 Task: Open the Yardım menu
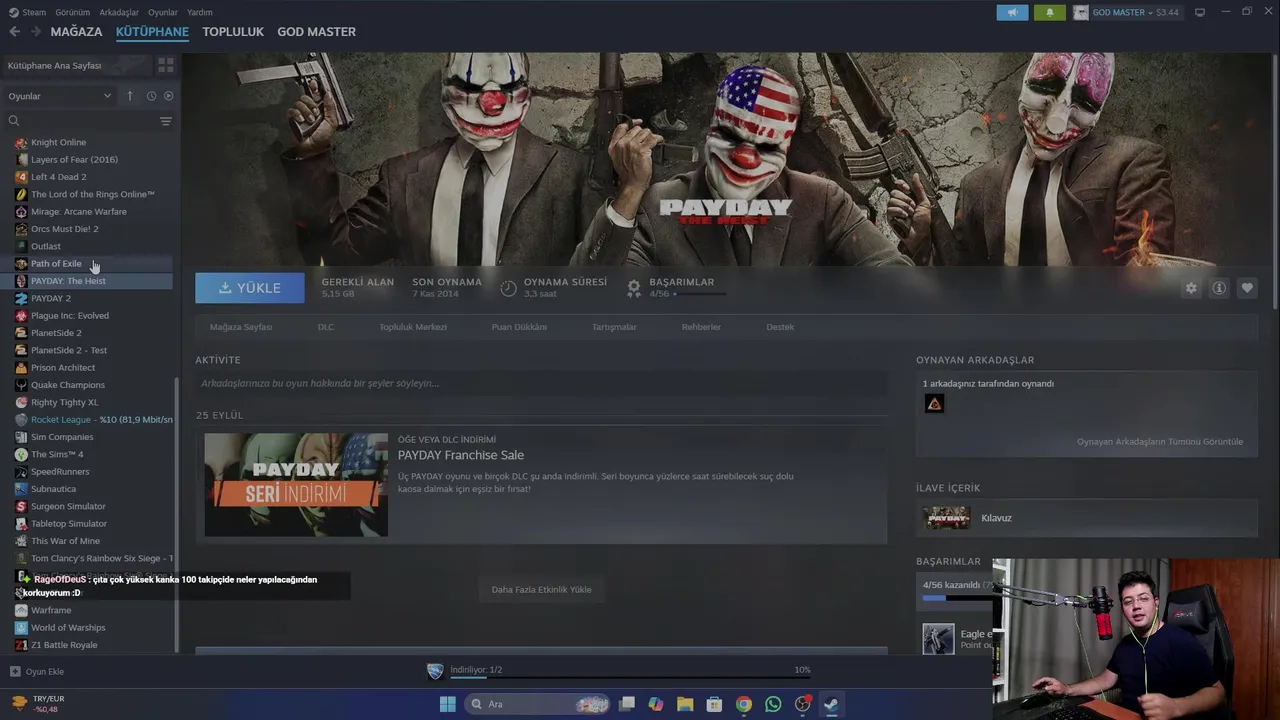point(200,12)
